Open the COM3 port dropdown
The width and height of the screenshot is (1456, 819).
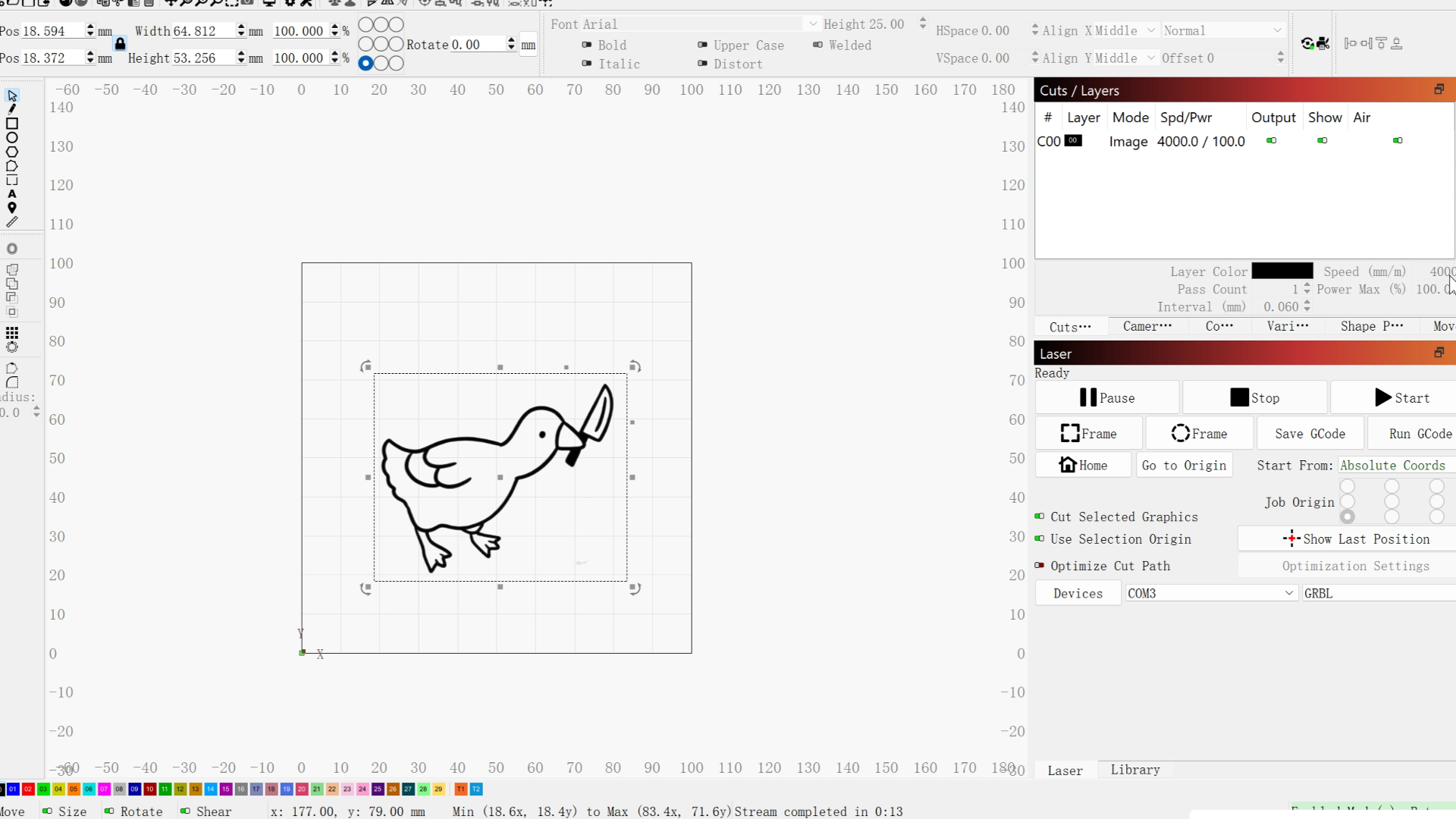tap(1210, 593)
